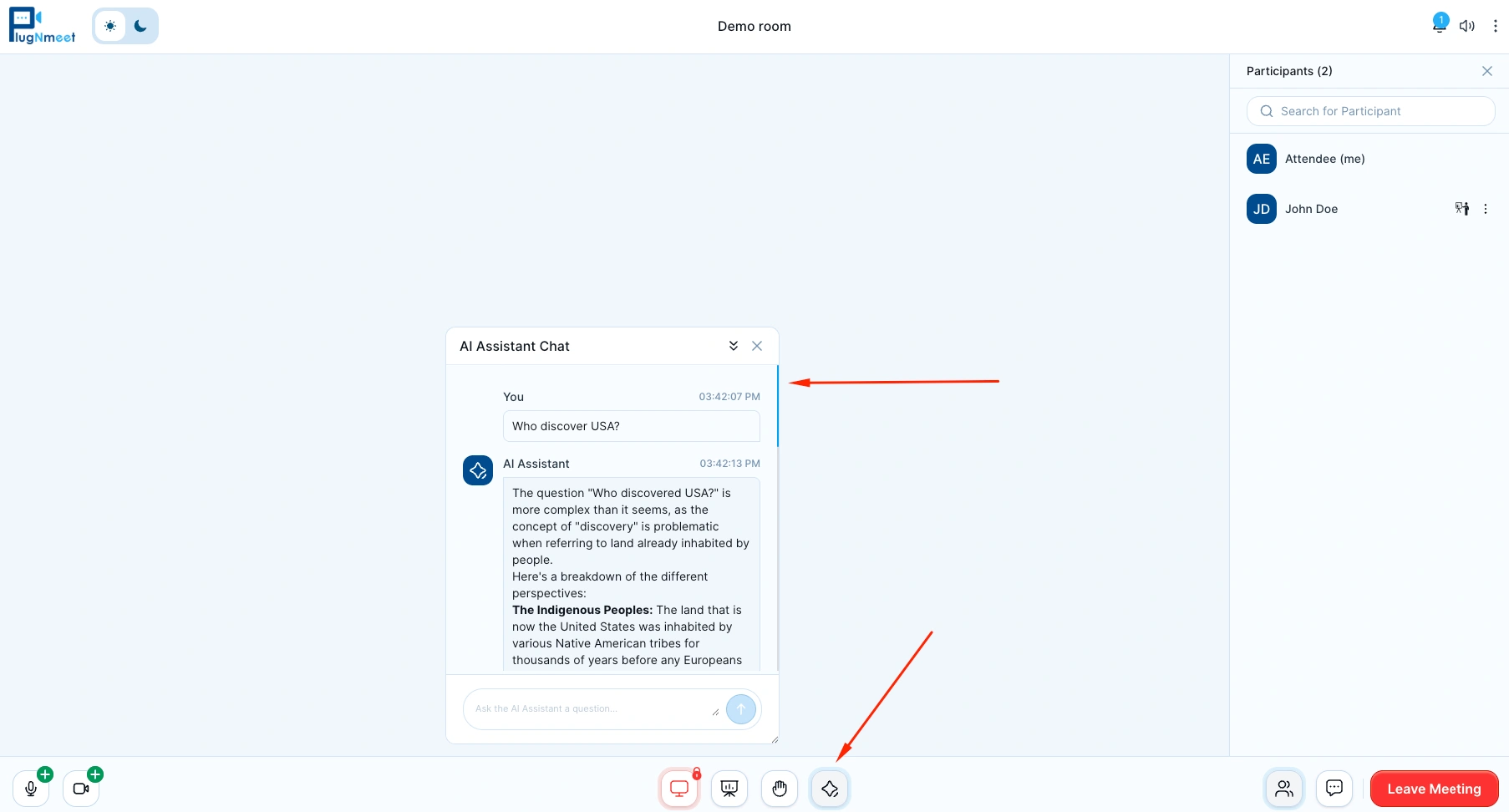
Task: Click the Search for Participant field
Action: [x=1370, y=110]
